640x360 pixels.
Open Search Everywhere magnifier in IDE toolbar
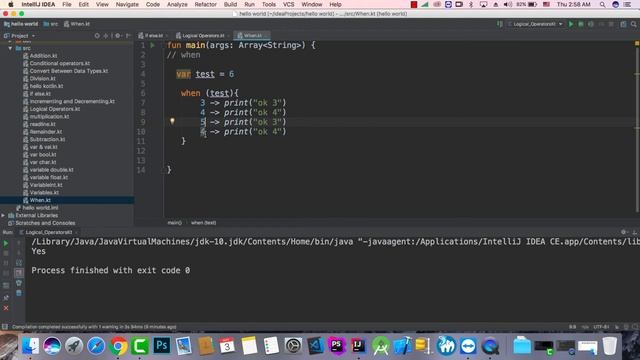coord(633,24)
